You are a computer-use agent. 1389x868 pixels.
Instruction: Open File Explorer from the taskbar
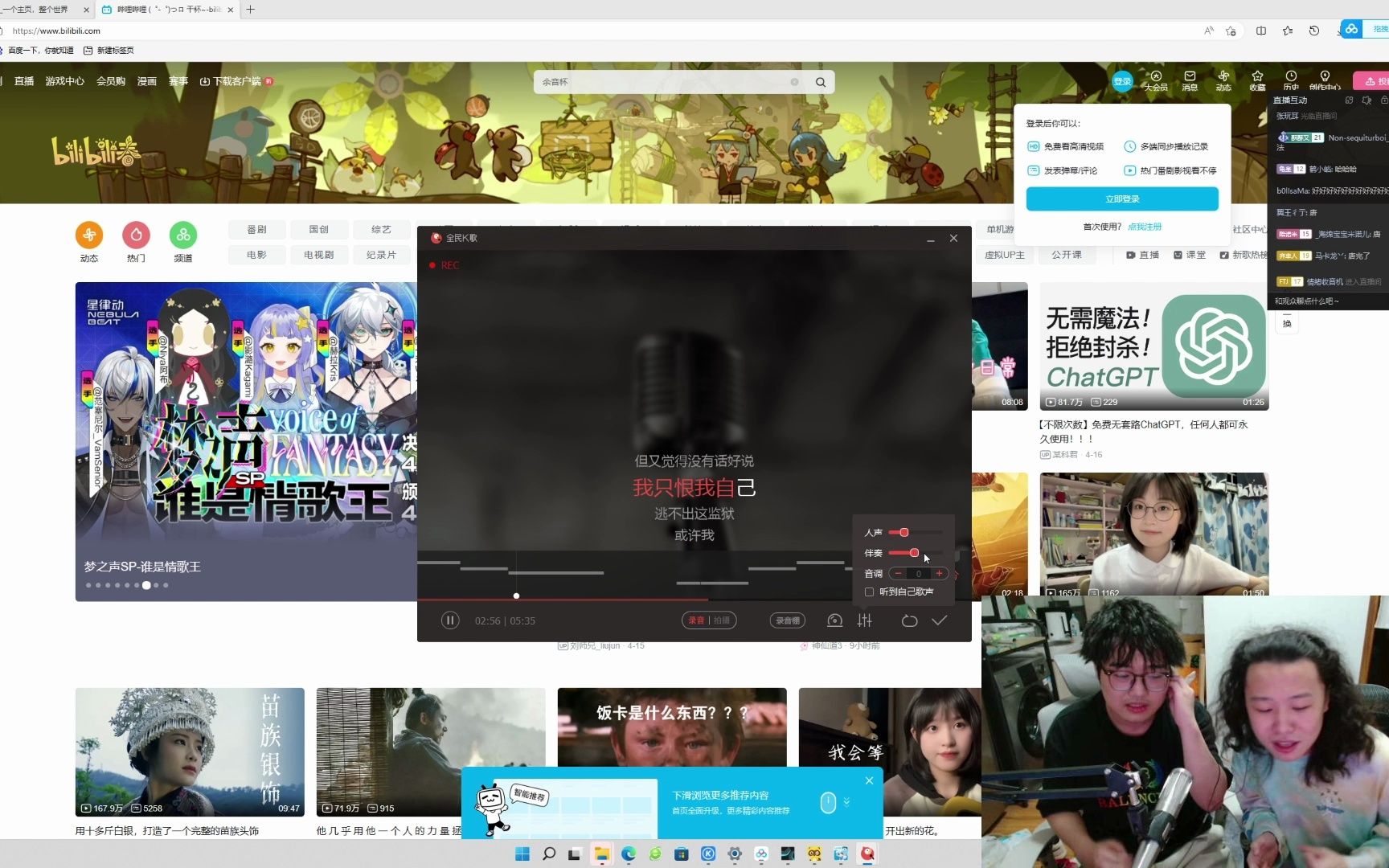coord(602,854)
